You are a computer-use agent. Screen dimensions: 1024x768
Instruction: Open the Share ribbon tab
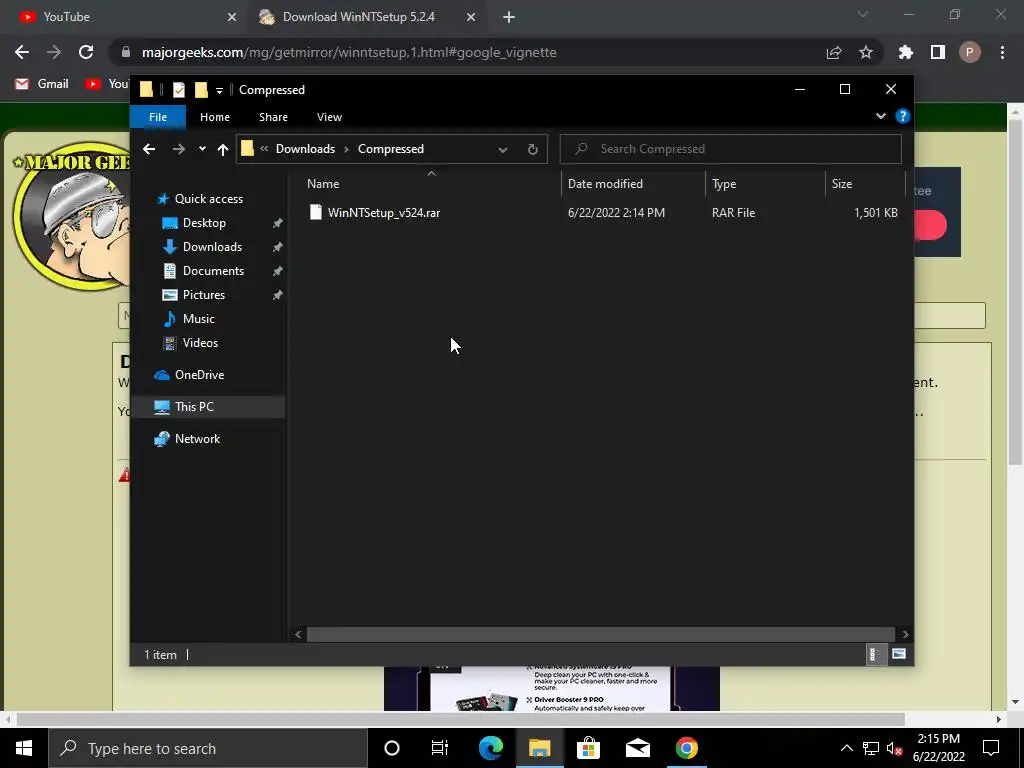273,117
